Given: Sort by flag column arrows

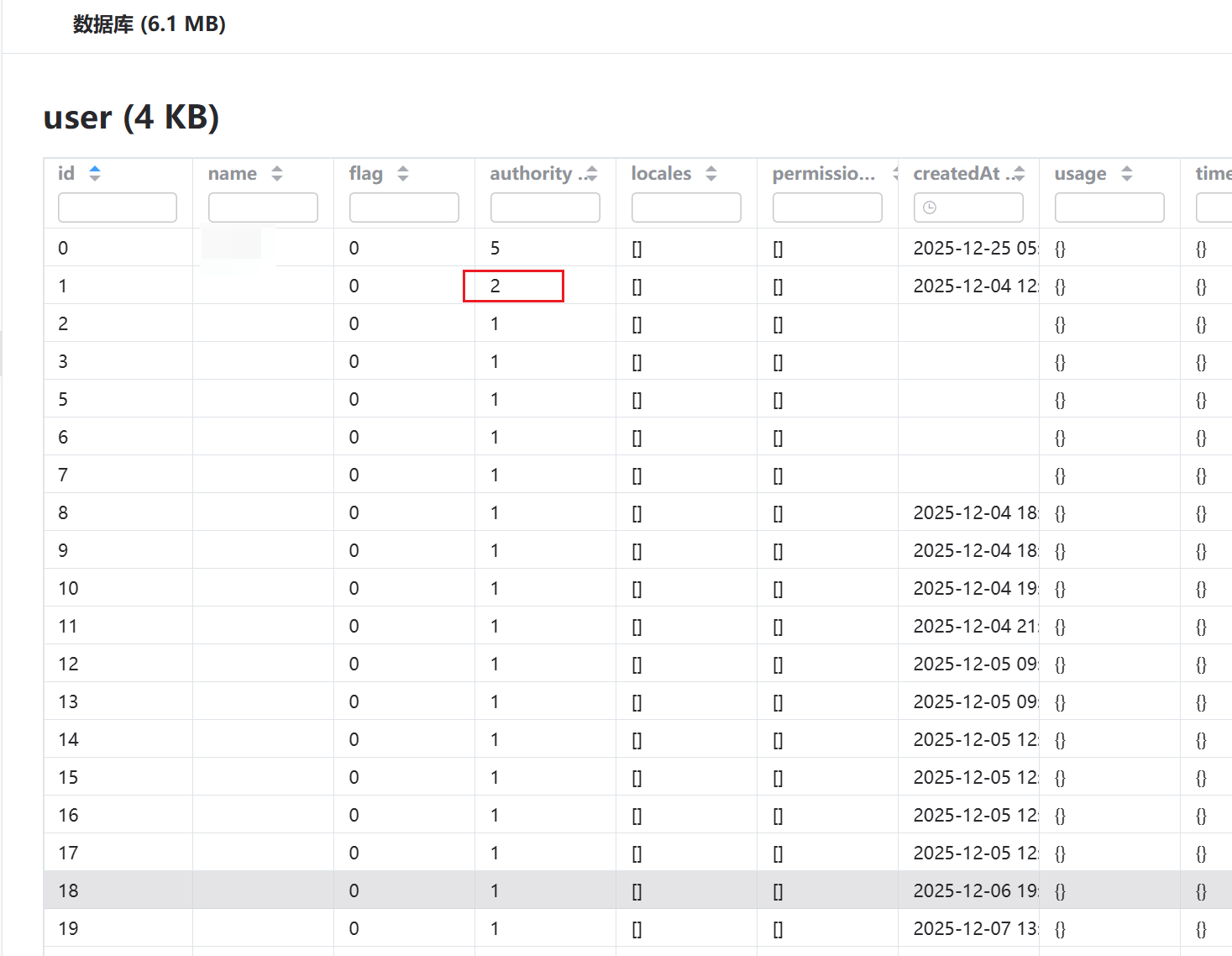Looking at the screenshot, I should click(403, 174).
